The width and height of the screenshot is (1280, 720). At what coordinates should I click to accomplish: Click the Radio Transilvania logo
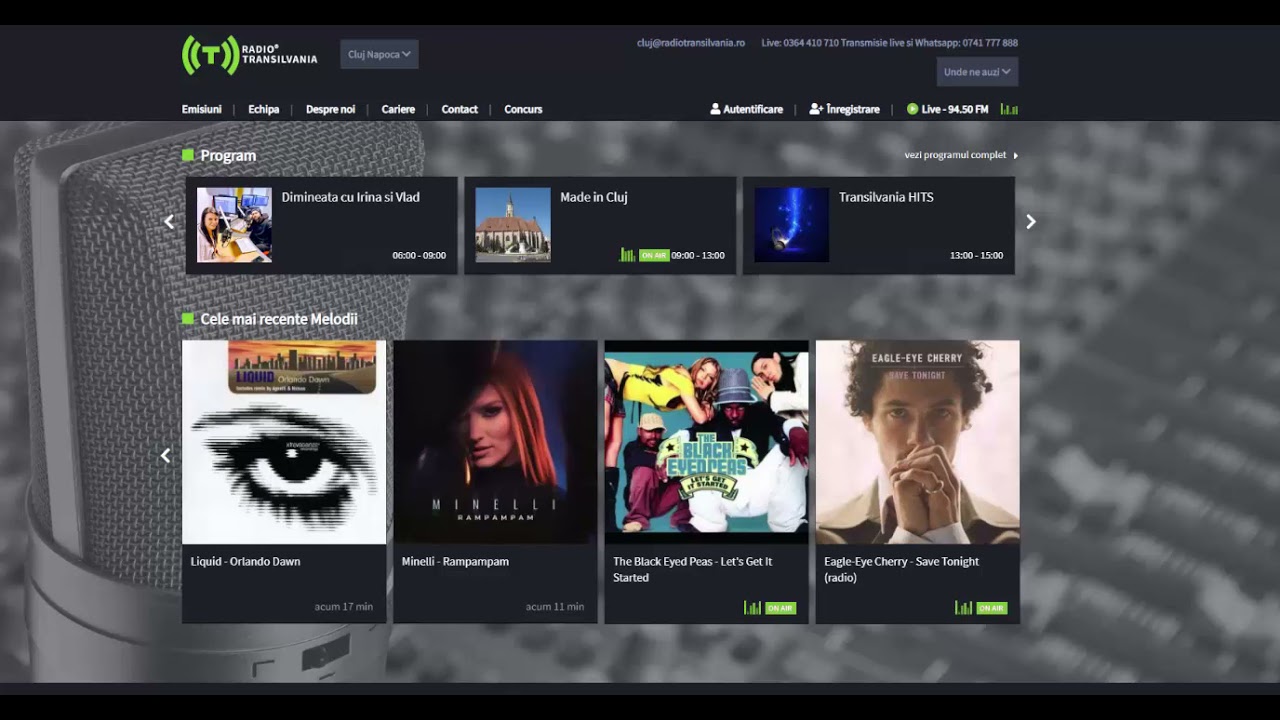click(249, 55)
